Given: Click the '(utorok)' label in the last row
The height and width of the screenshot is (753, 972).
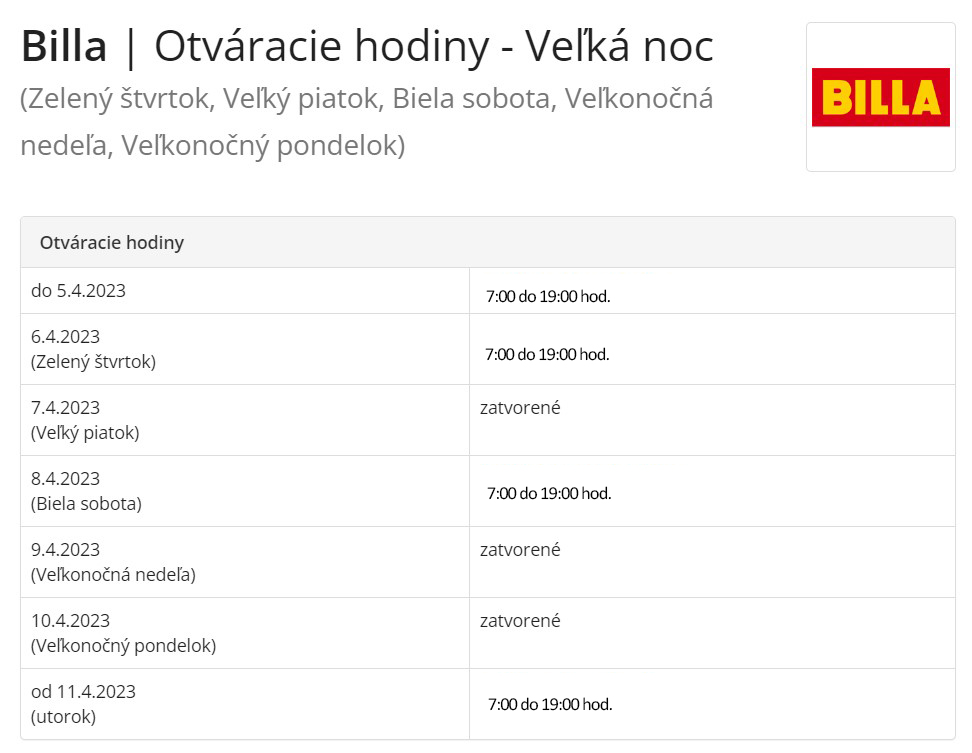Looking at the screenshot, I should (x=64, y=717).
